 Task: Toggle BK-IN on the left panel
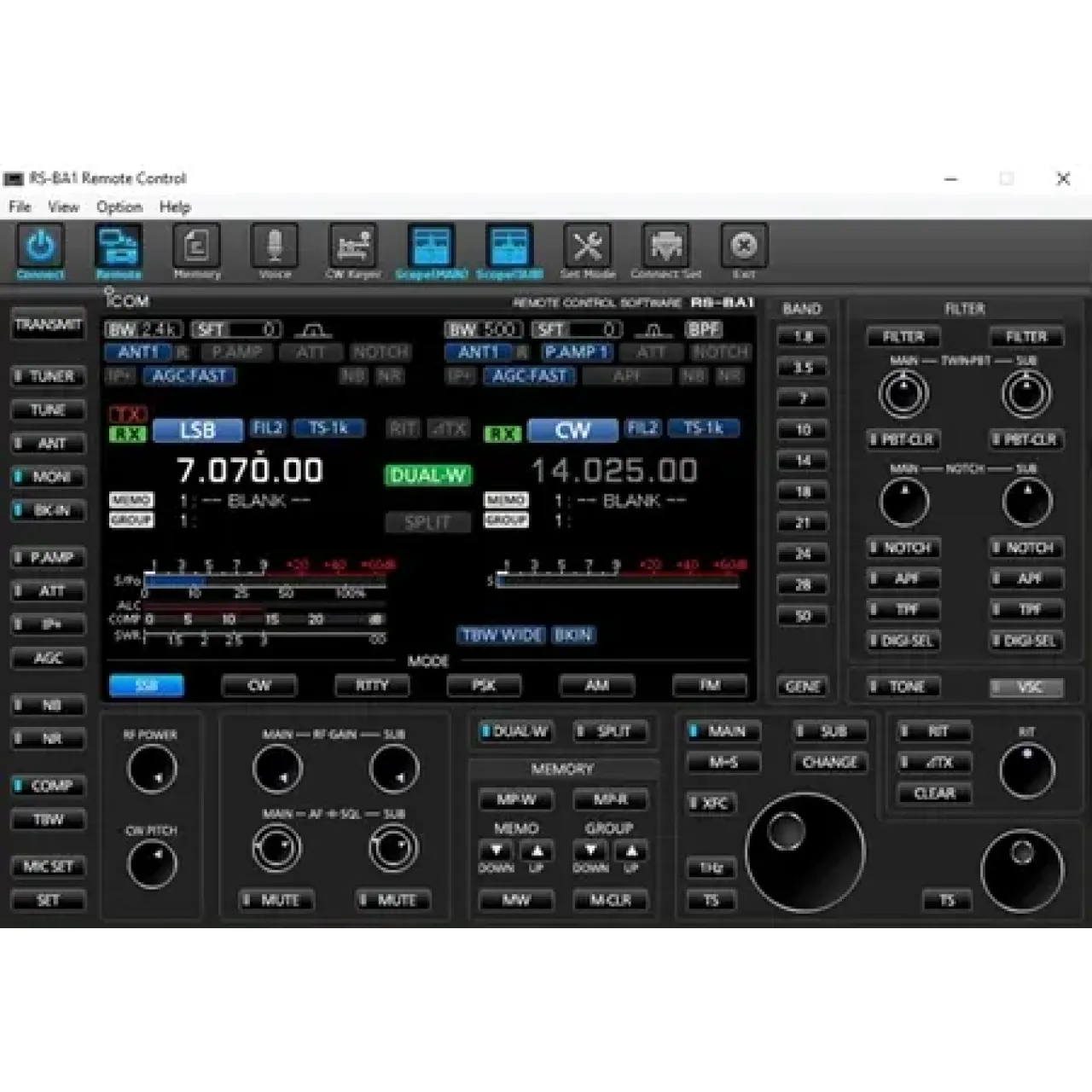click(48, 511)
